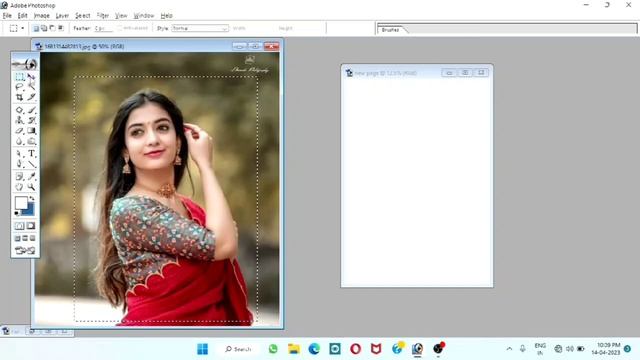Viewport: 640px width, 360px height.
Task: Select the Lasso tool
Action: click(x=19, y=87)
